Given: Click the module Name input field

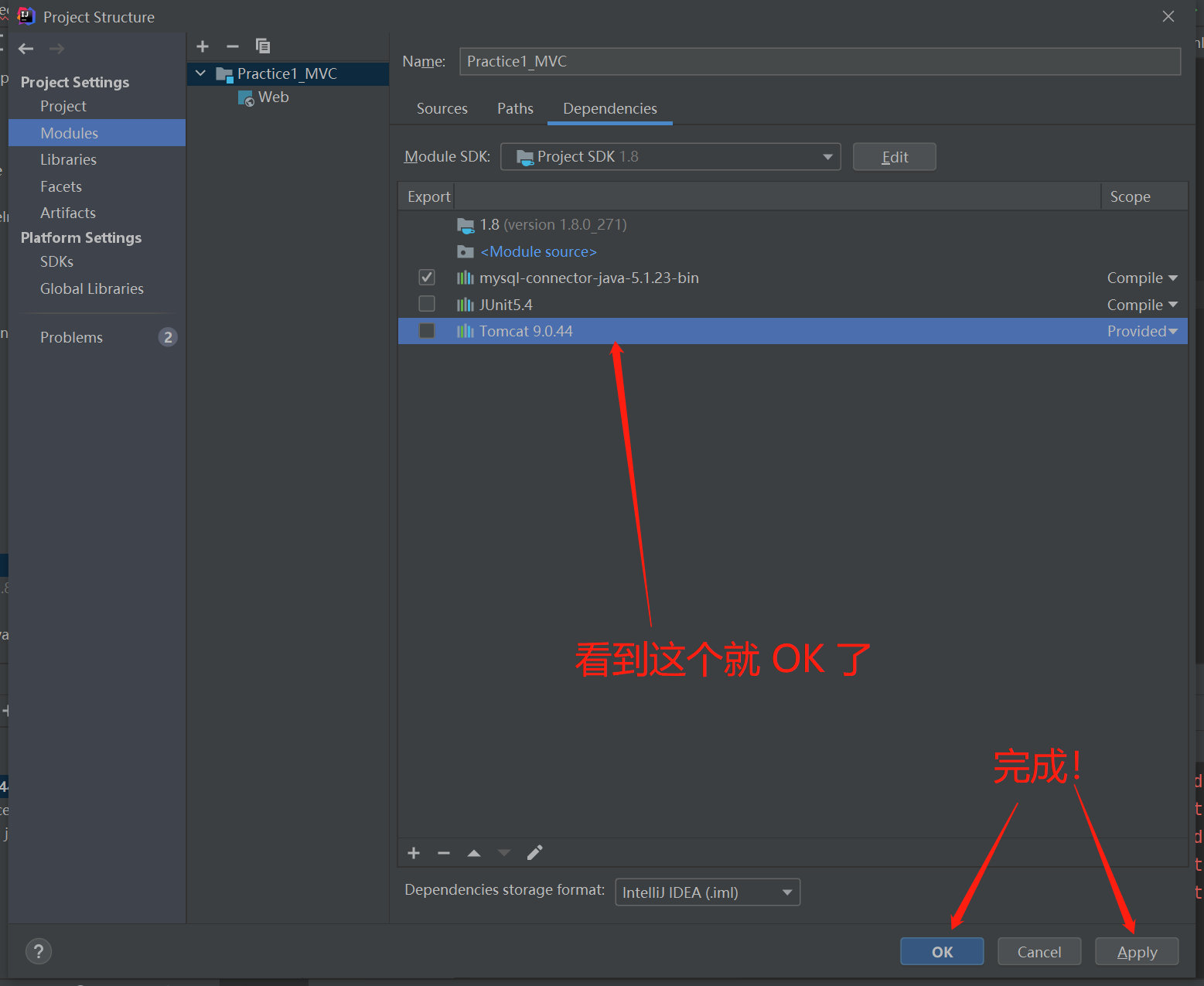Looking at the screenshot, I should [820, 61].
